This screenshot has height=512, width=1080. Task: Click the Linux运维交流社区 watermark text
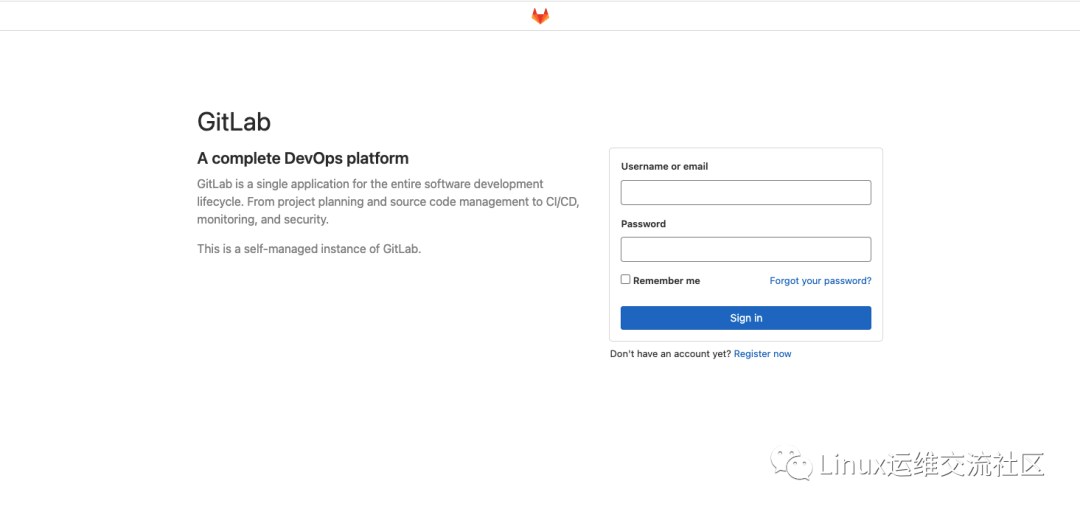(x=931, y=465)
